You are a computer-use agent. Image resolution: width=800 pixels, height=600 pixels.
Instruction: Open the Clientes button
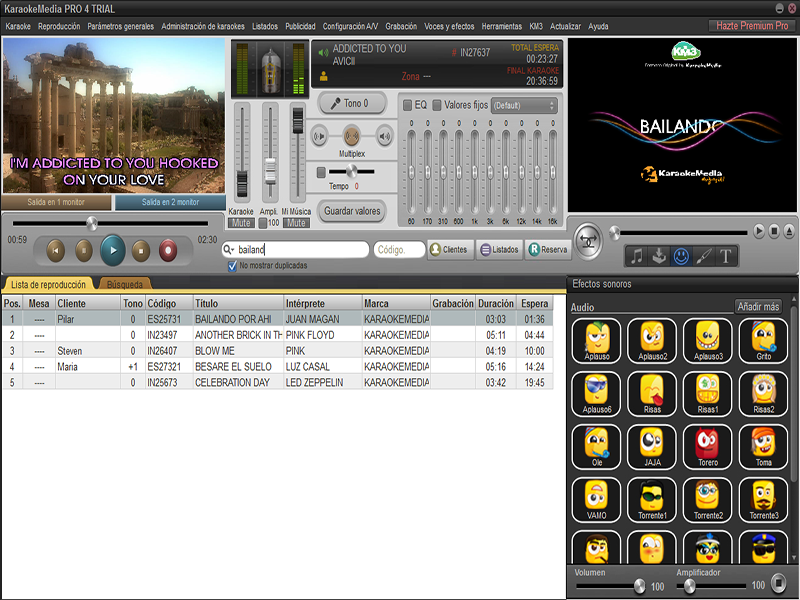(x=449, y=249)
